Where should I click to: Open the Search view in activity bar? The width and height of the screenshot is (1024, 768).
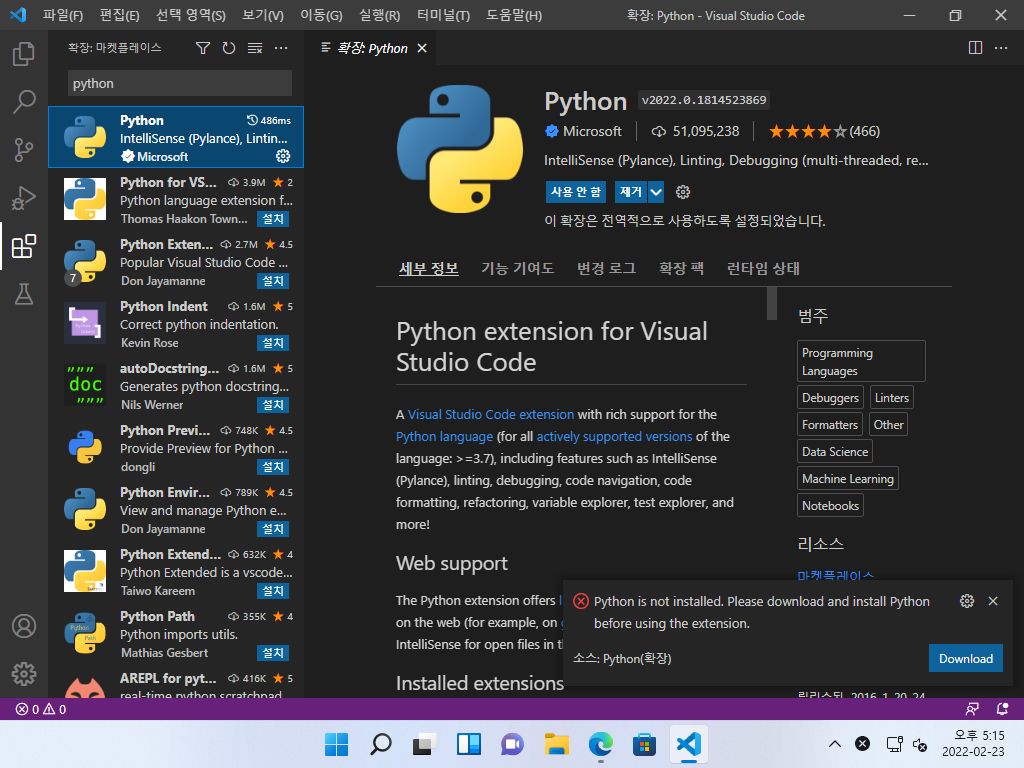coord(24,102)
